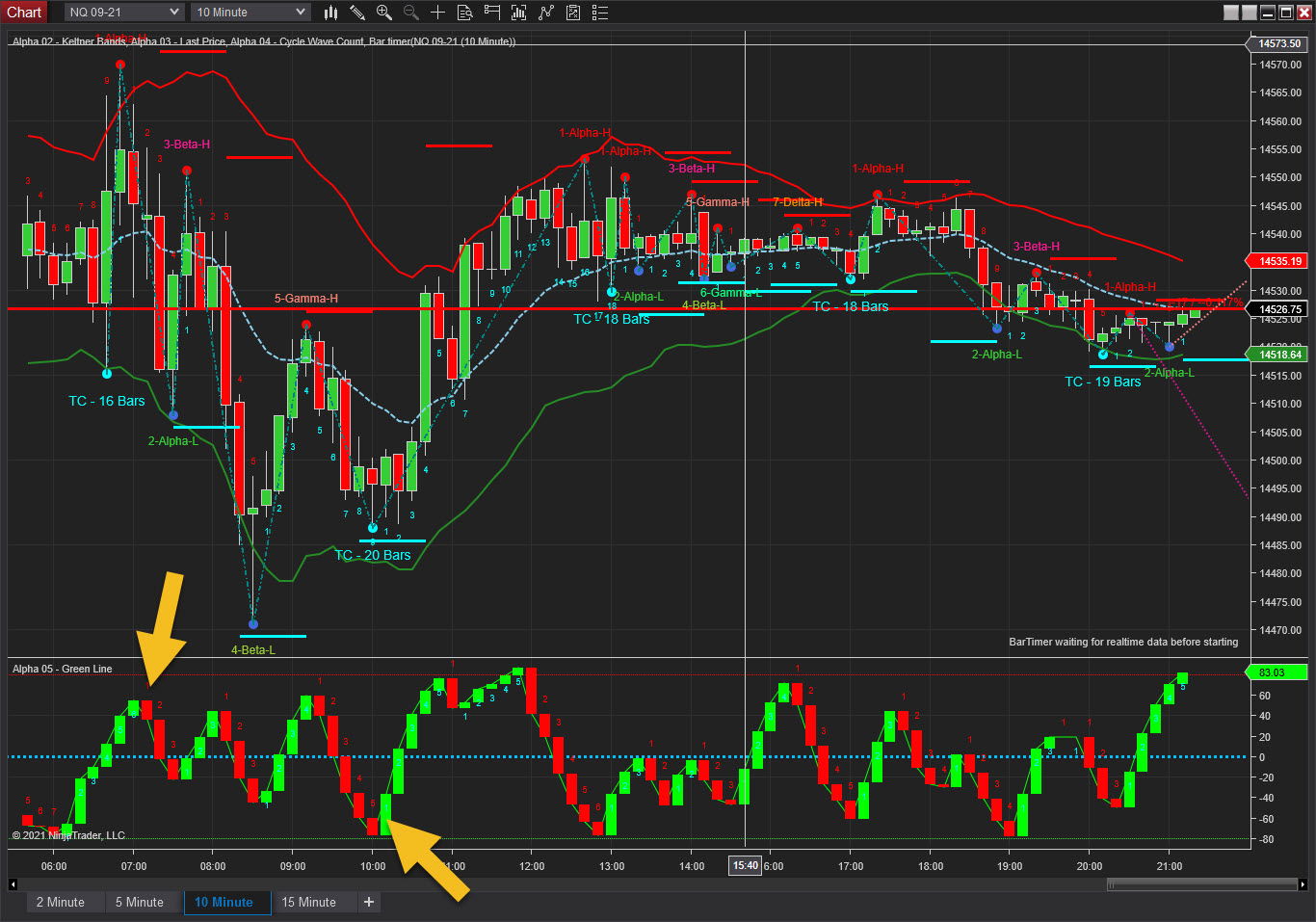Viewport: 1316px width, 922px height.
Task: Click the -80 indicator axis label
Action: 1266,839
